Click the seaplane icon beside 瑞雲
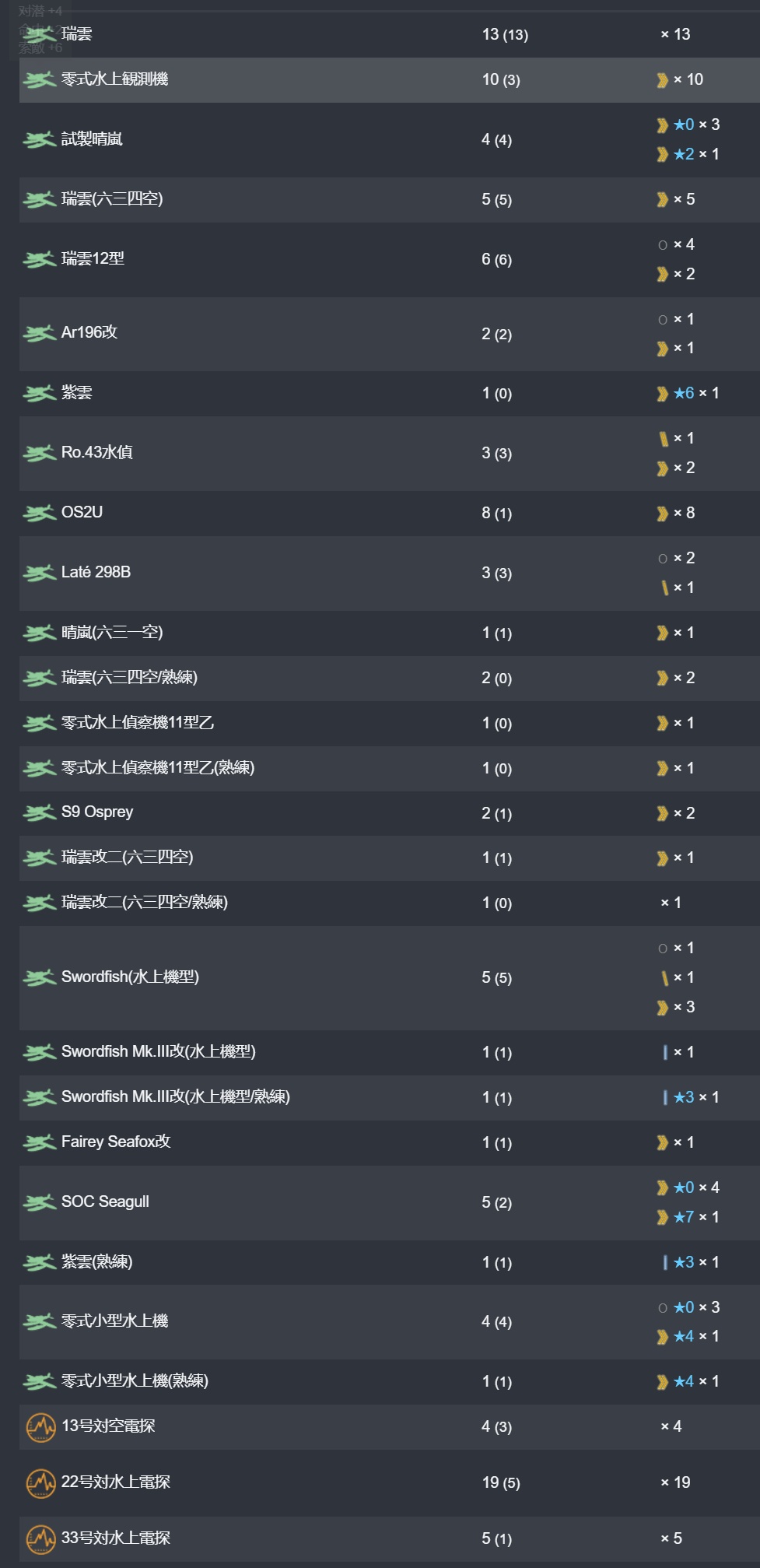Viewport: 760px width, 1568px height. tap(39, 34)
